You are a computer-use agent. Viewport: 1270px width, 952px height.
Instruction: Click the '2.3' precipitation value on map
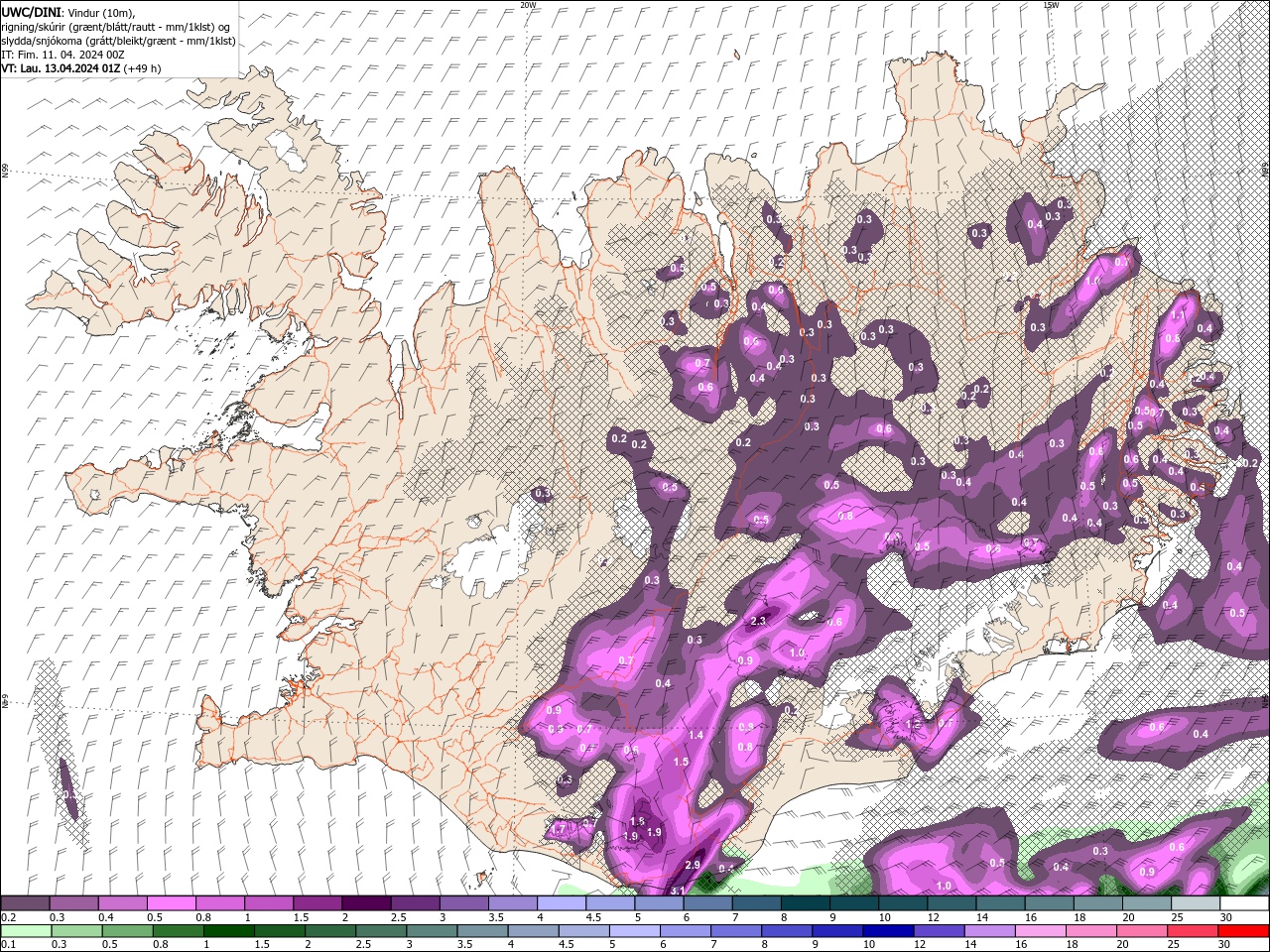point(759,621)
